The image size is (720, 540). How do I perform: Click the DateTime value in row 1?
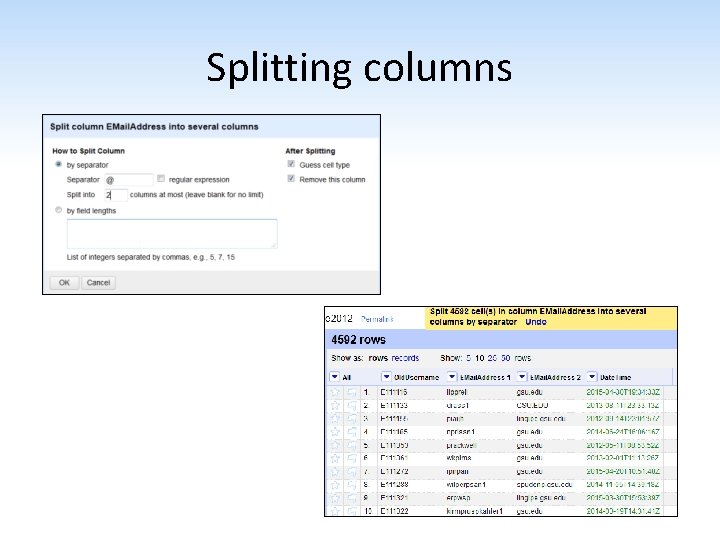click(x=623, y=392)
